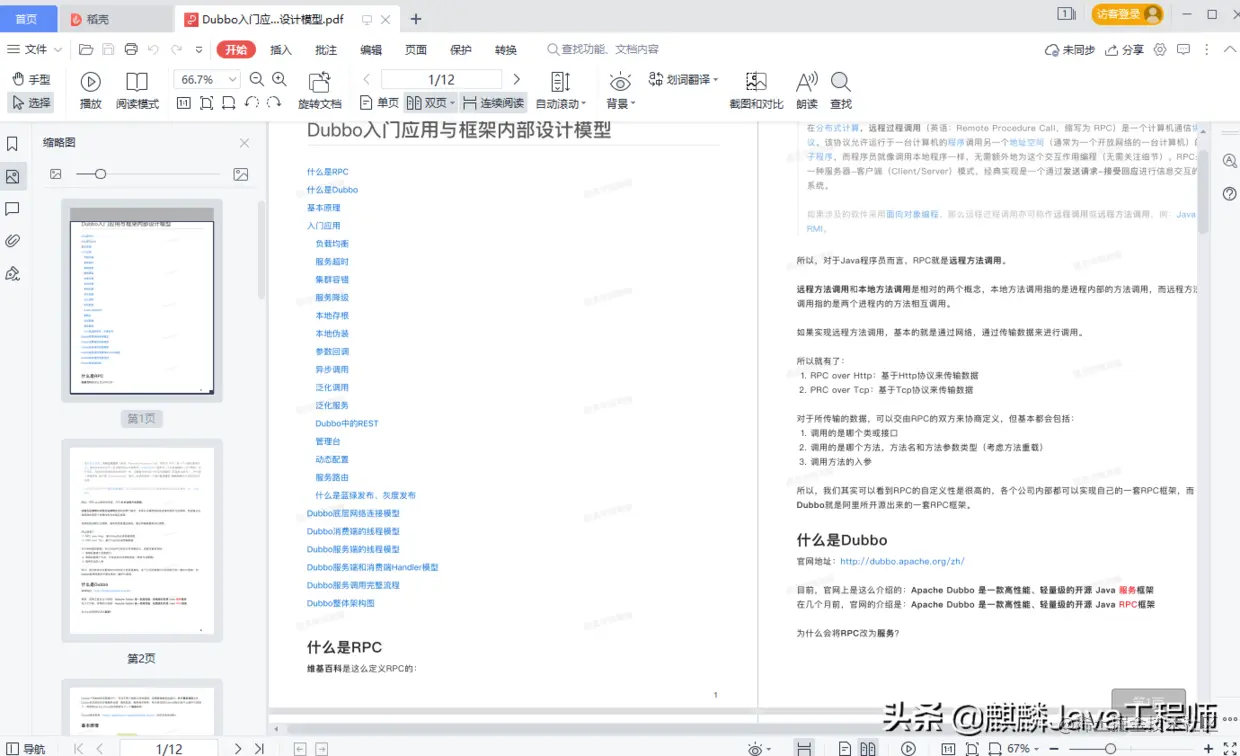Screen dimensions: 1240x756
Task: Click the fit width toolbar icon
Action: pyautogui.click(x=228, y=103)
